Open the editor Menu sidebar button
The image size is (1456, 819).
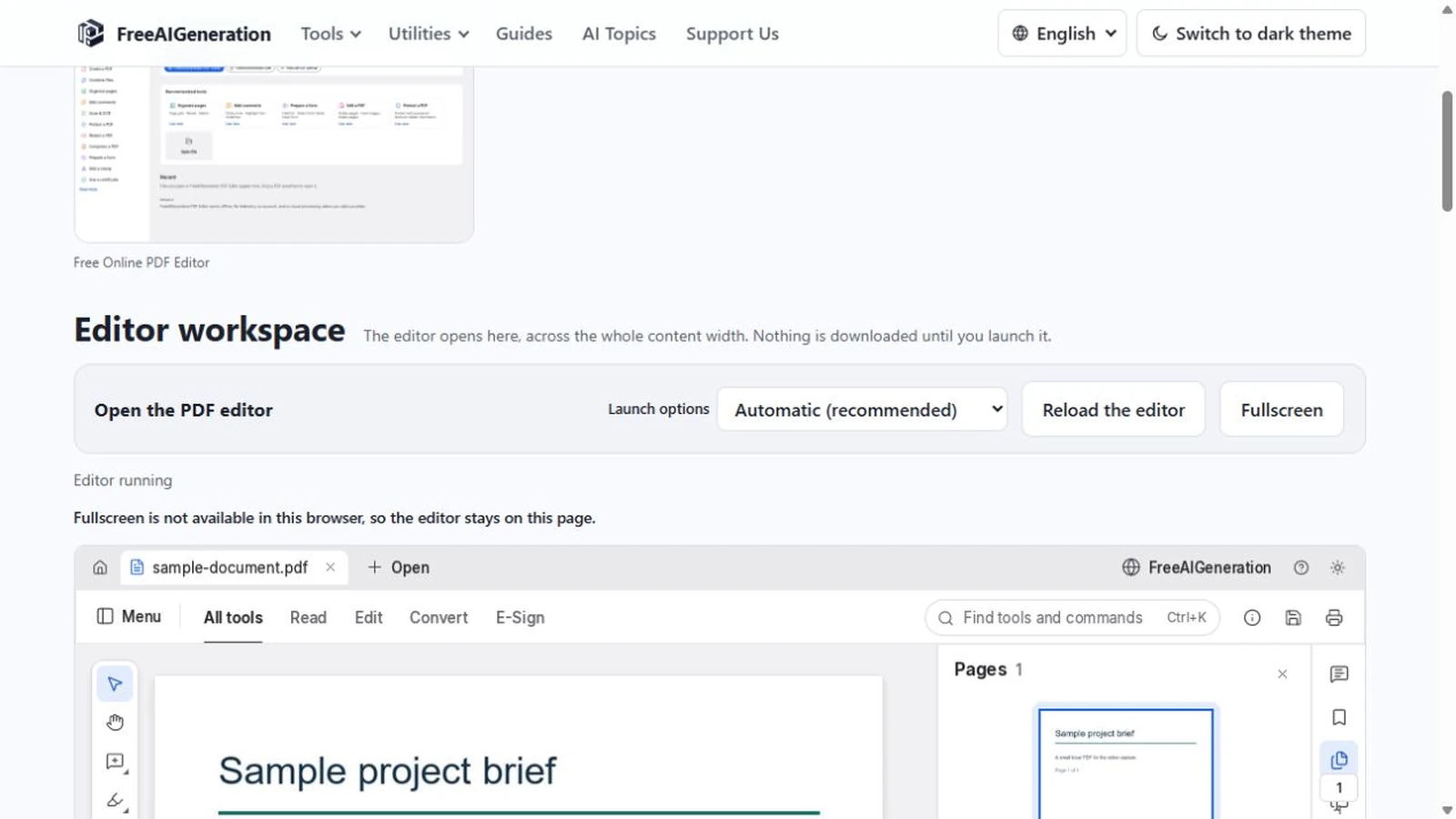coord(129,617)
